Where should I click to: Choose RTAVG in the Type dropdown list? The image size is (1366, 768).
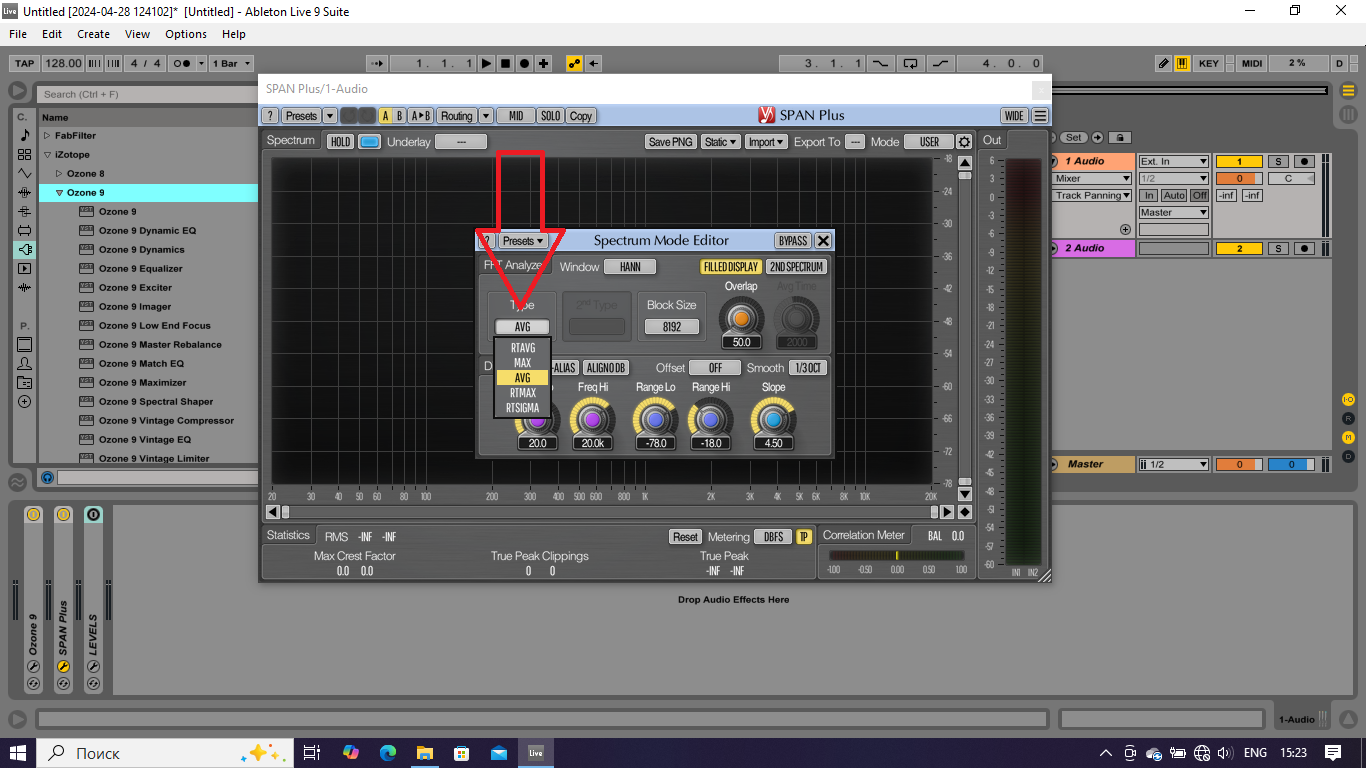point(523,348)
